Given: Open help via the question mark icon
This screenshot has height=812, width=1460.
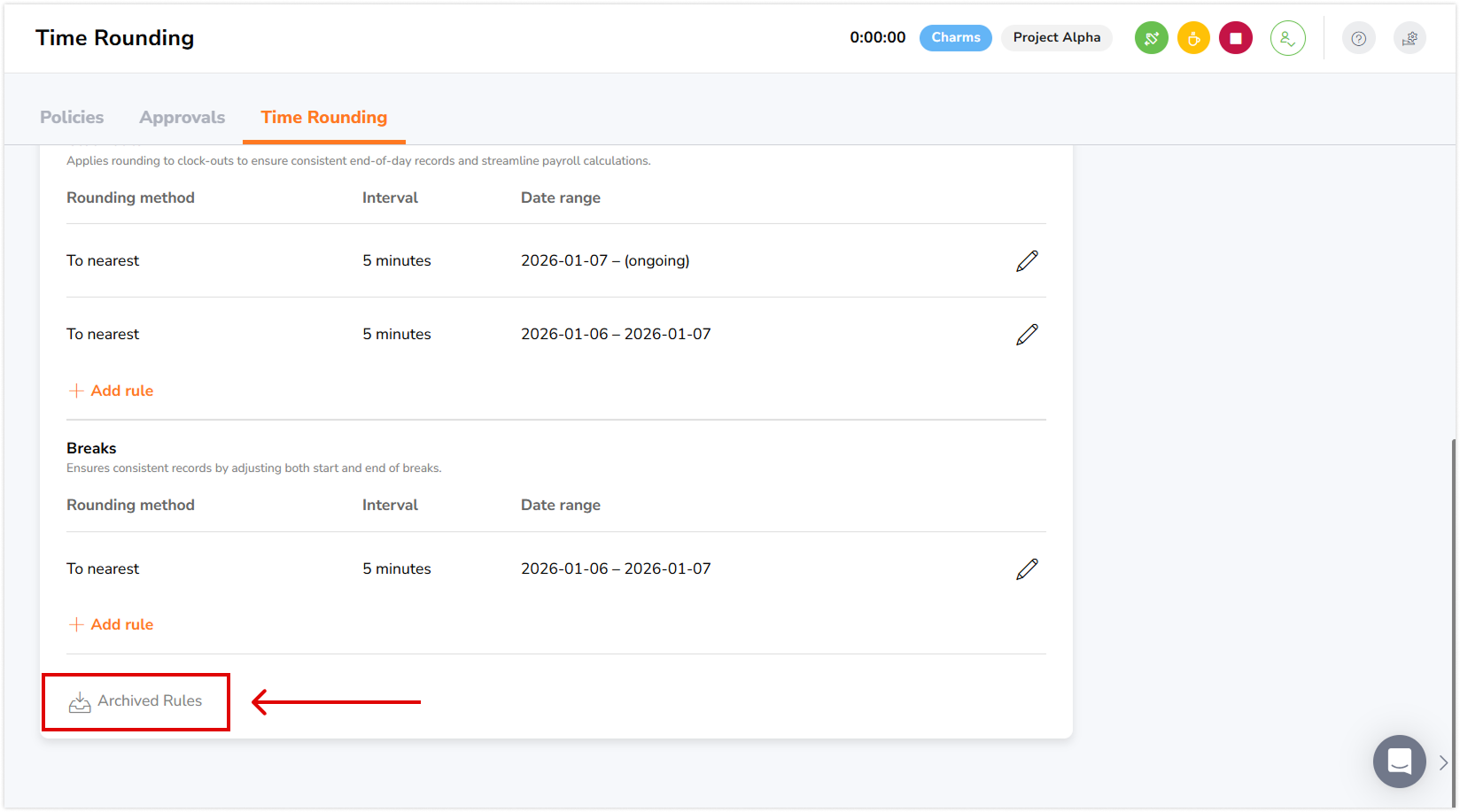Looking at the screenshot, I should pos(1358,38).
